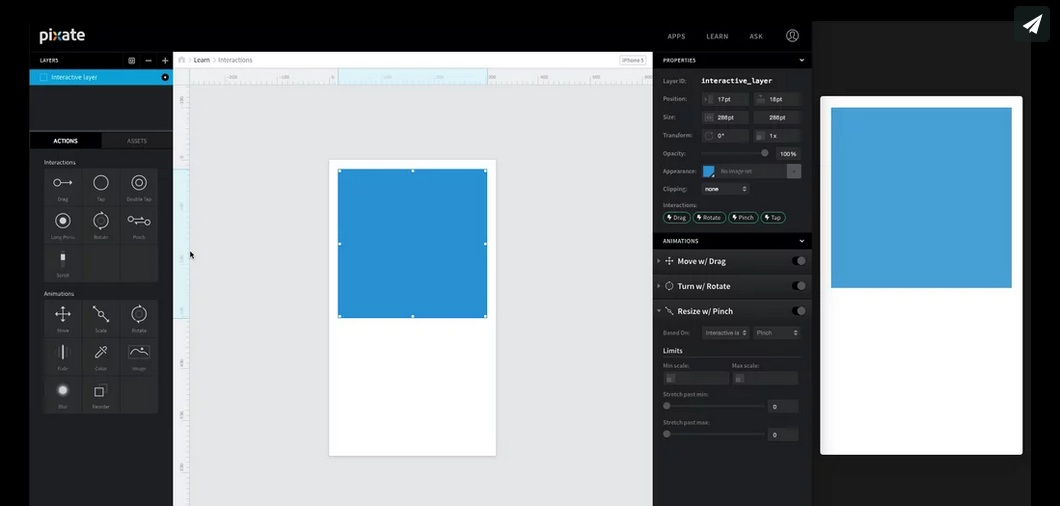Switch to the Actions tab
Screen dimensions: 1060x506
coord(66,141)
